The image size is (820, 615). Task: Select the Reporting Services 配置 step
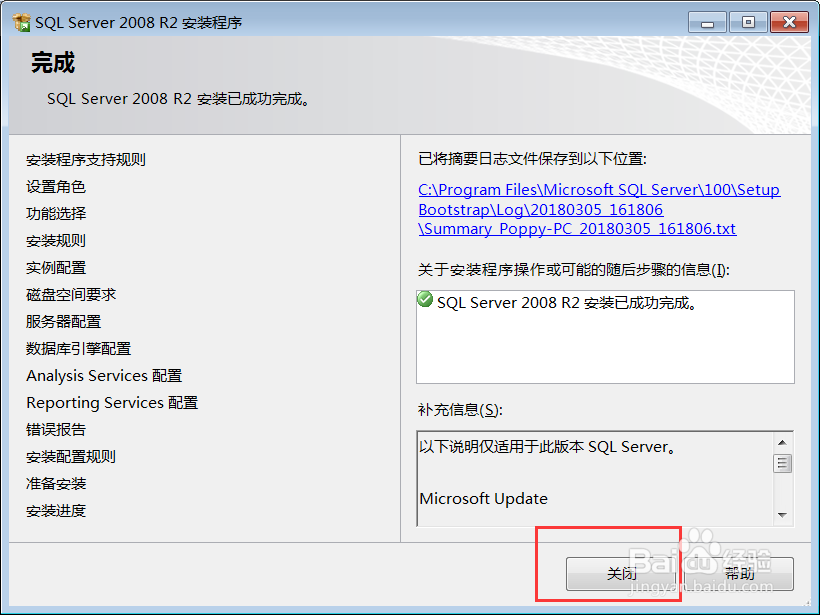112,403
